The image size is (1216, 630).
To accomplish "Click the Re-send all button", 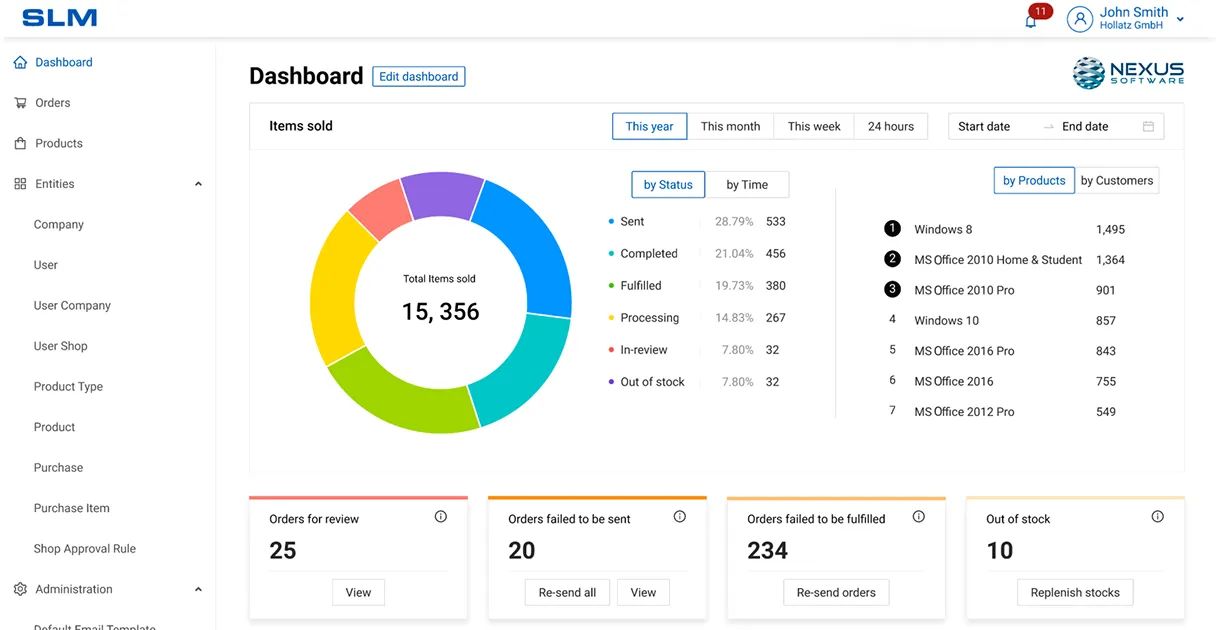I will click(567, 593).
